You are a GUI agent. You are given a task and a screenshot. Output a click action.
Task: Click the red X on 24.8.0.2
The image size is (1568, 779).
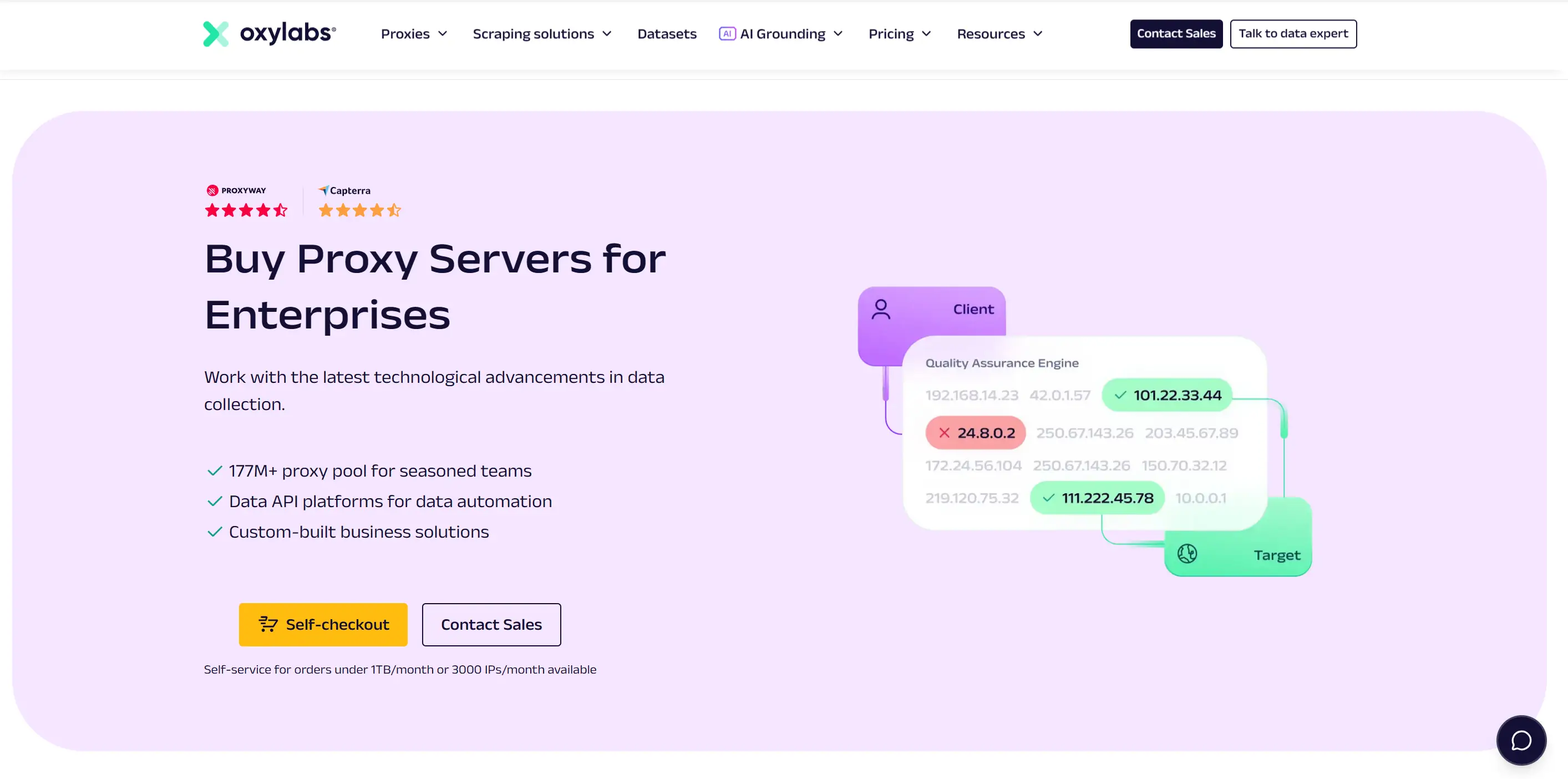[944, 432]
